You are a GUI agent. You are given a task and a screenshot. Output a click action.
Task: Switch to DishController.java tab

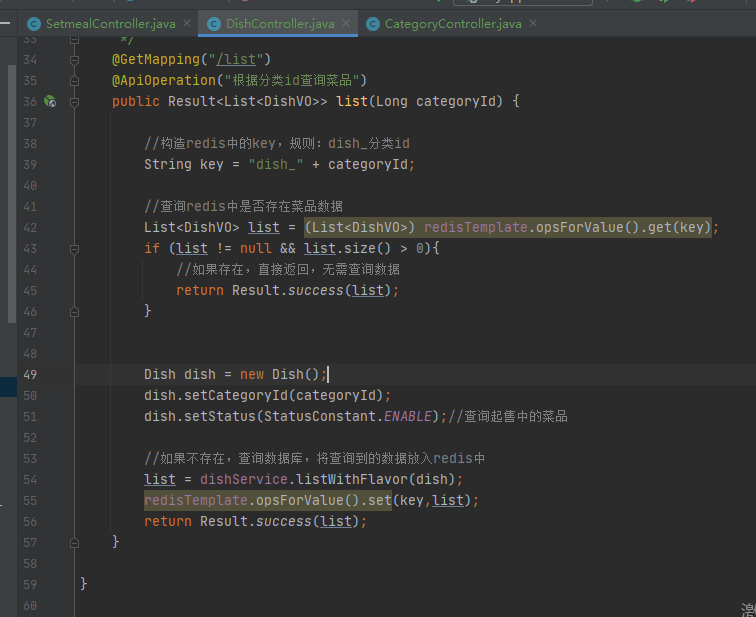[x=280, y=24]
